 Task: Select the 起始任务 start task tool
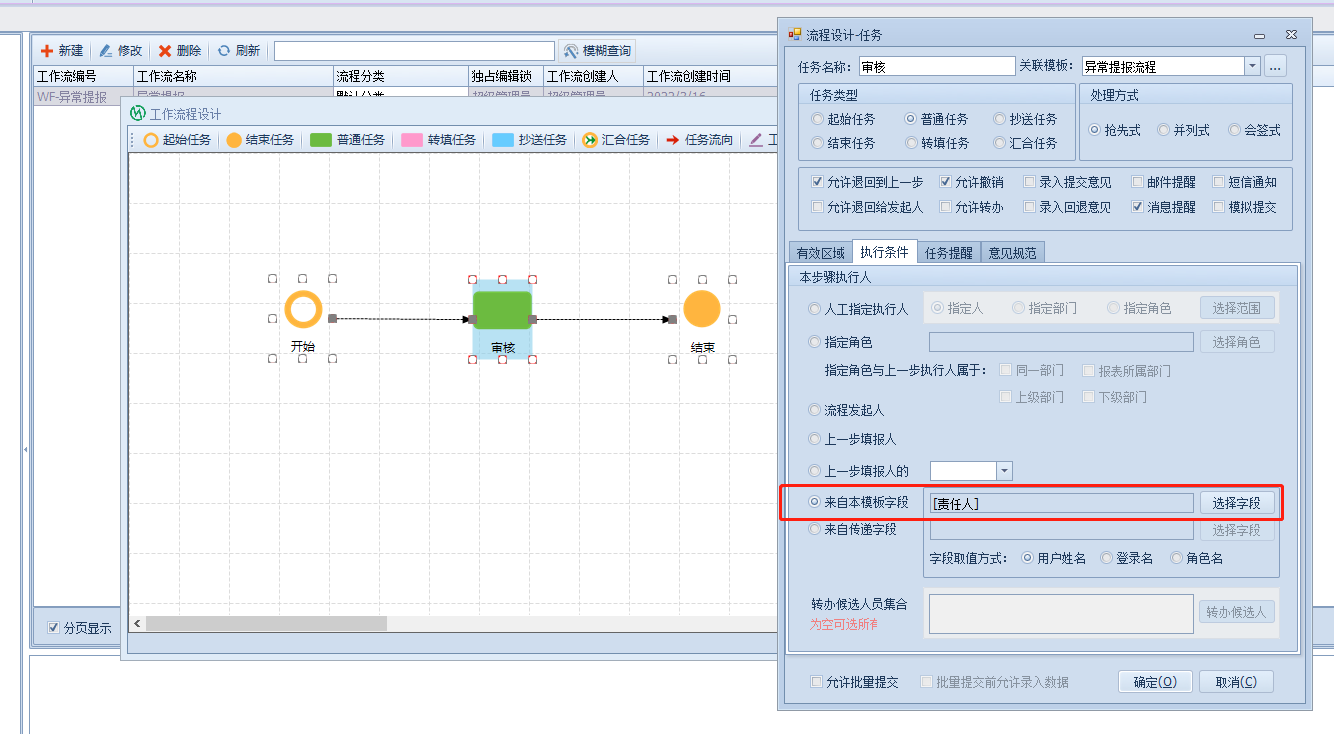pos(151,140)
